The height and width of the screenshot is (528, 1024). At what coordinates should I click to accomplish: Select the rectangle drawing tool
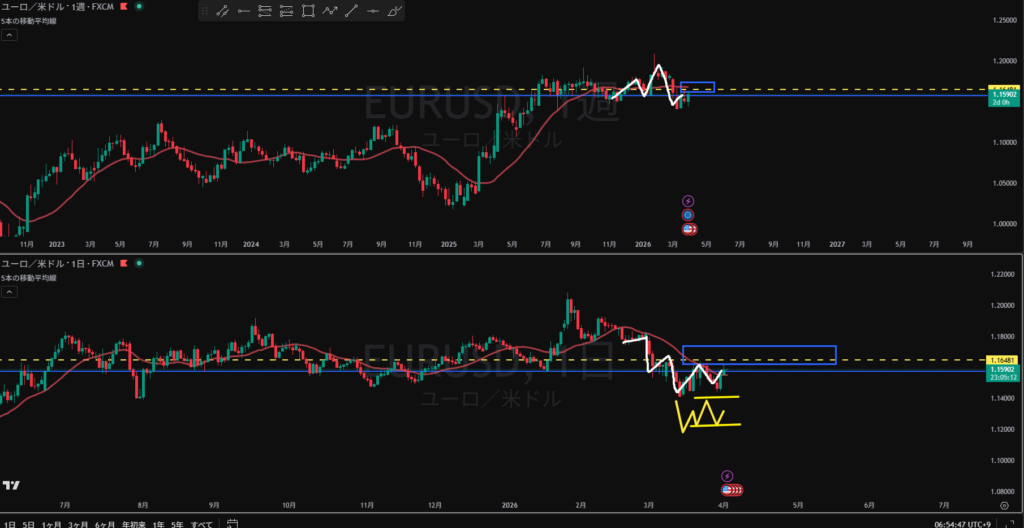tap(308, 12)
